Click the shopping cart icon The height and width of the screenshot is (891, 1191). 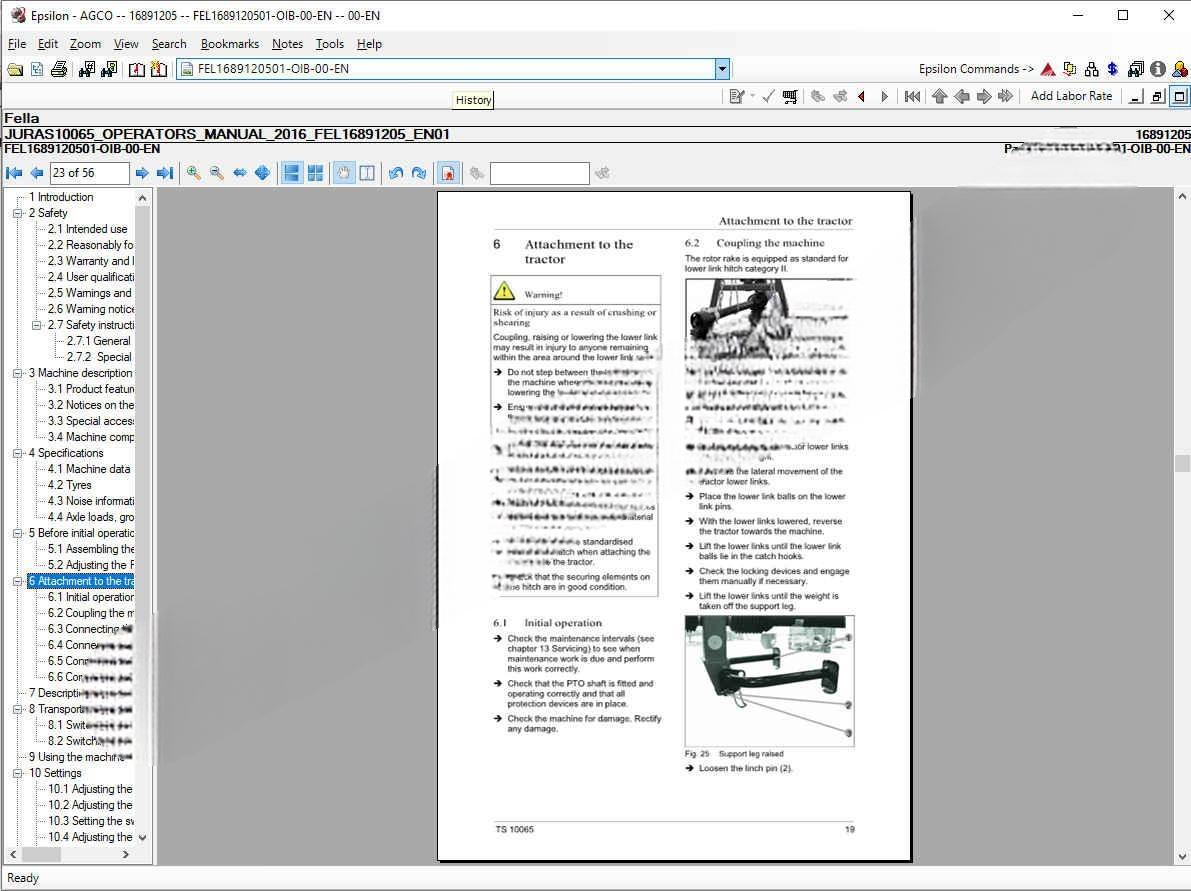tap(790, 96)
